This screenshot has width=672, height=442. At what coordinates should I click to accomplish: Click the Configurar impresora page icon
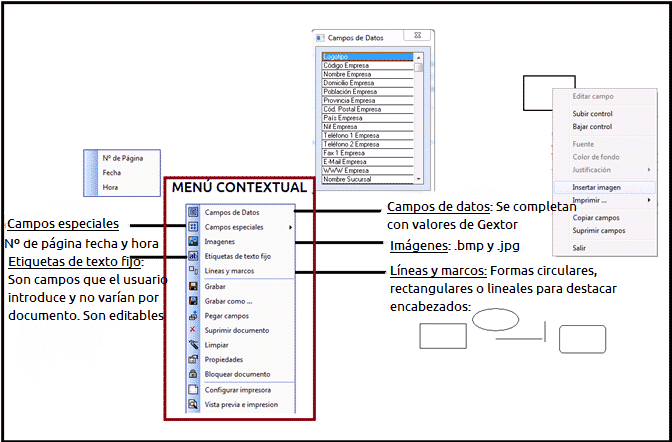pos(193,389)
